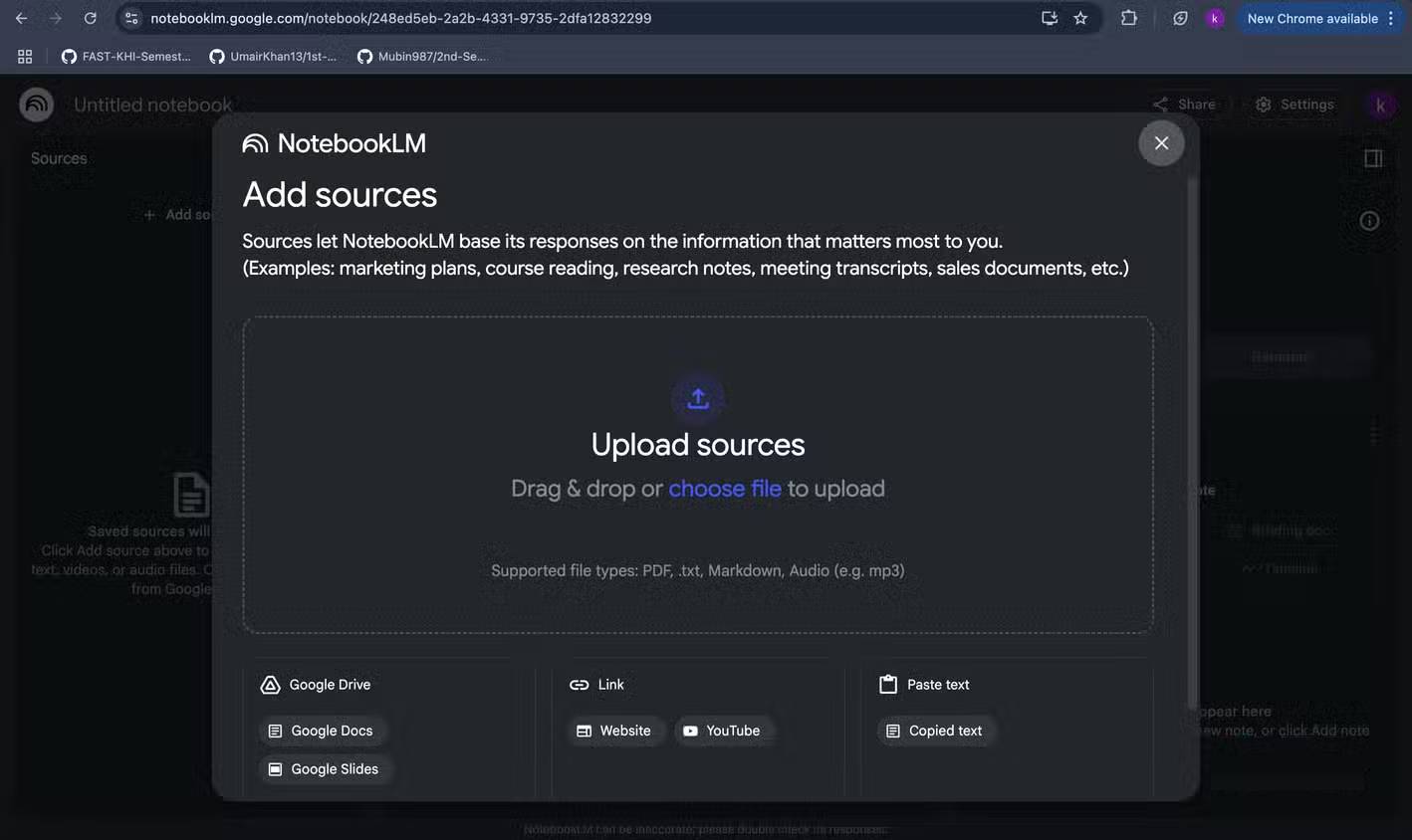Click the NotebookLM home logo behind dialog

click(37, 105)
